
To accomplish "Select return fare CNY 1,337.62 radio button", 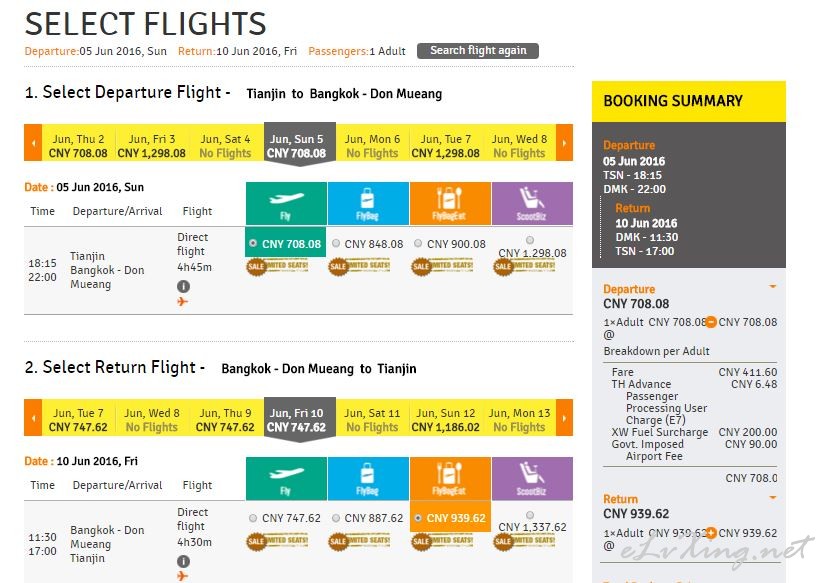I will coord(530,515).
